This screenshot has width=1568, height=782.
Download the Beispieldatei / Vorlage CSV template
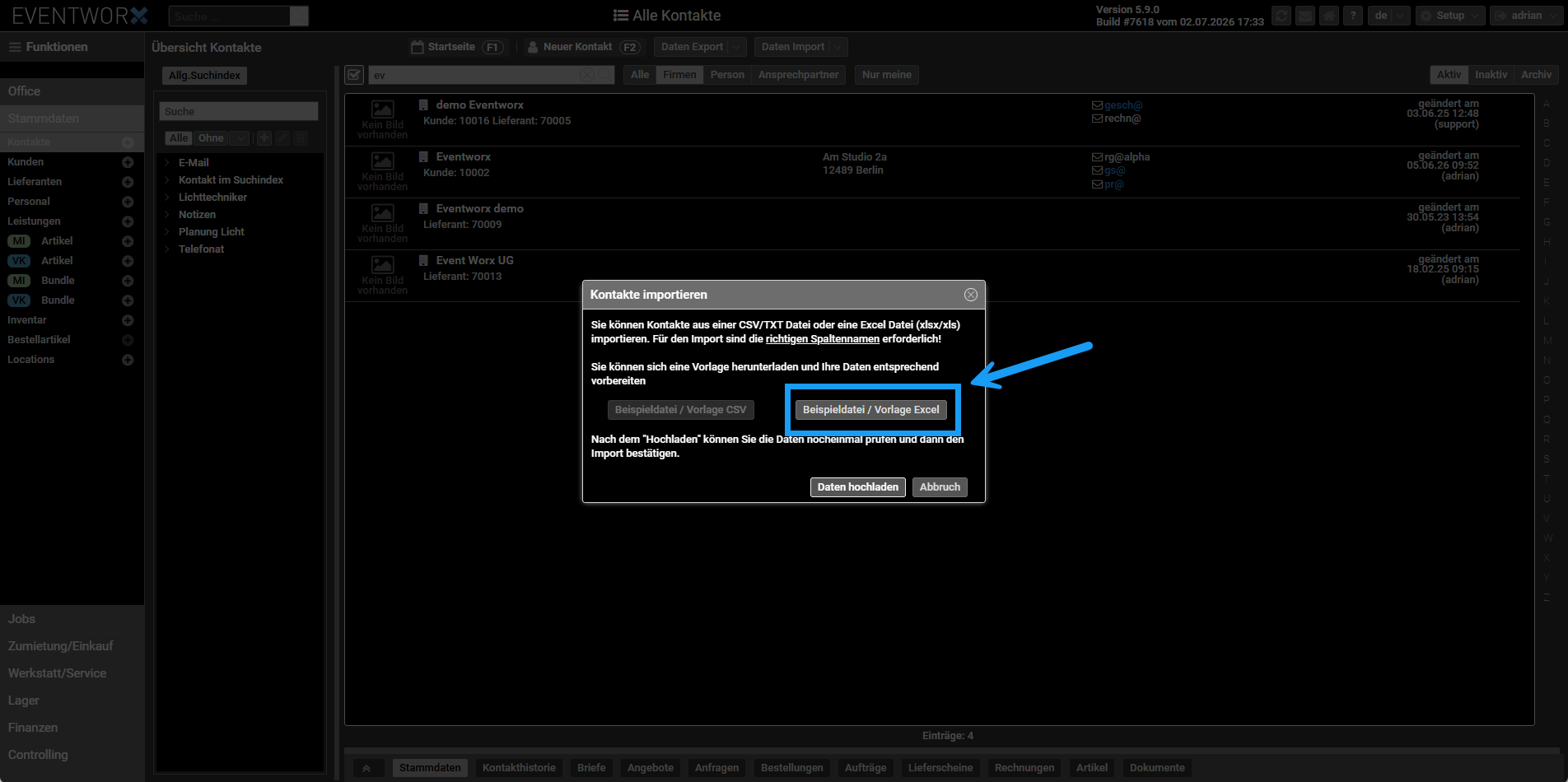680,409
